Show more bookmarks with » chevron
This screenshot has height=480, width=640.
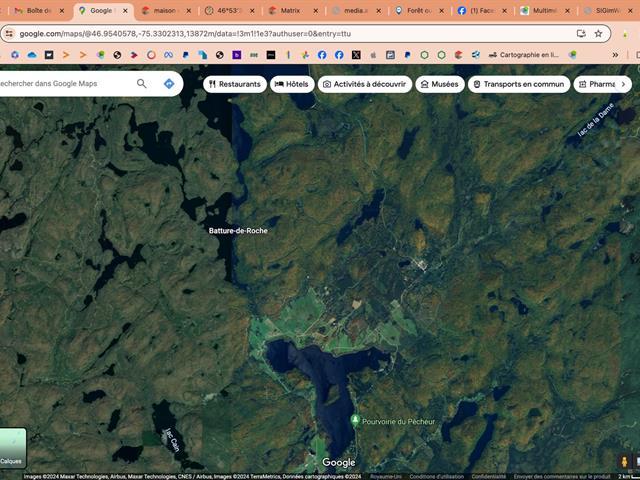click(x=615, y=55)
